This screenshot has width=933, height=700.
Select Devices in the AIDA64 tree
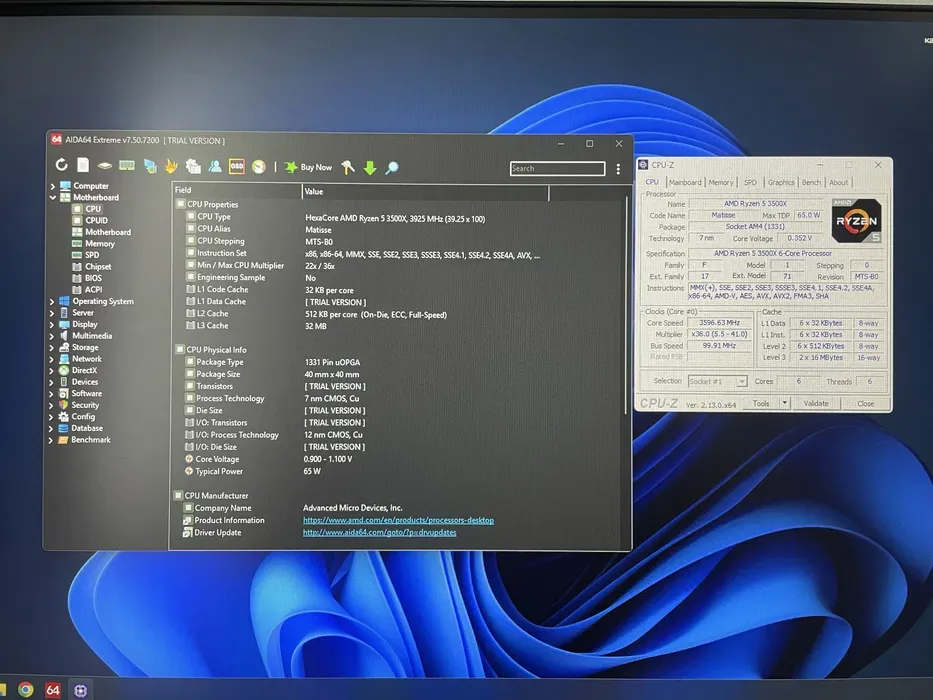tap(85, 382)
